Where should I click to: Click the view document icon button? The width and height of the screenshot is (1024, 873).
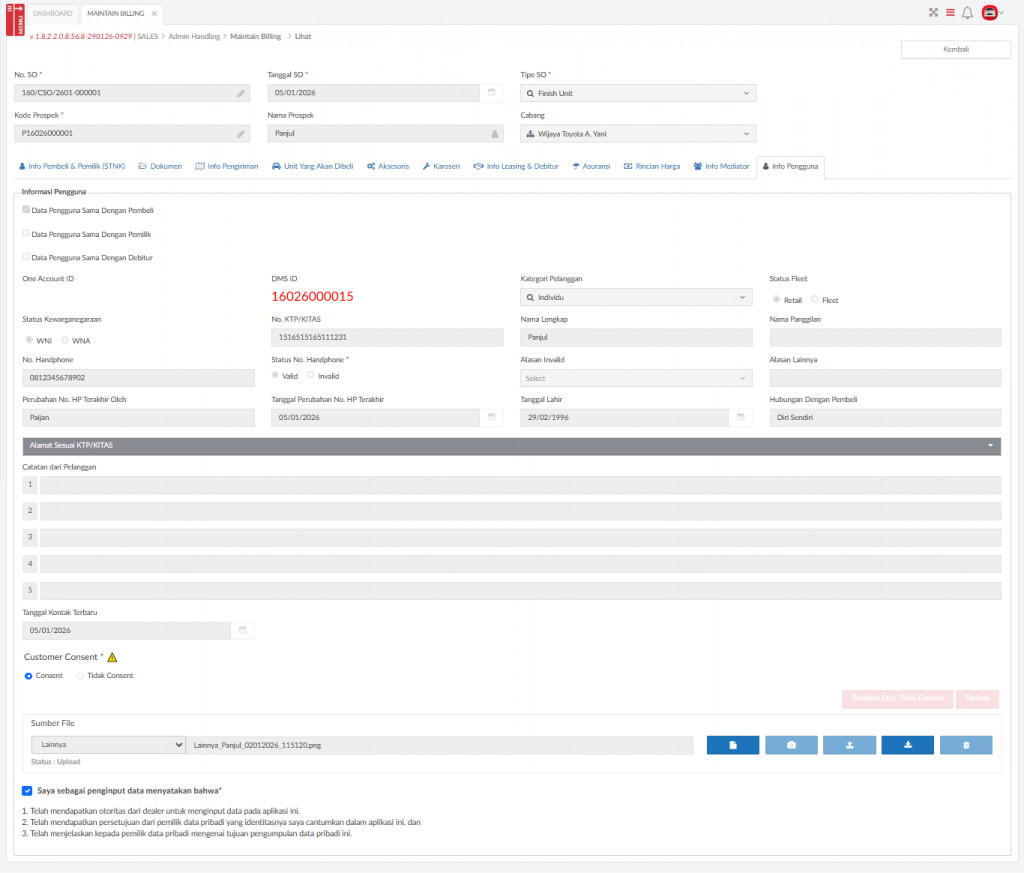(733, 745)
